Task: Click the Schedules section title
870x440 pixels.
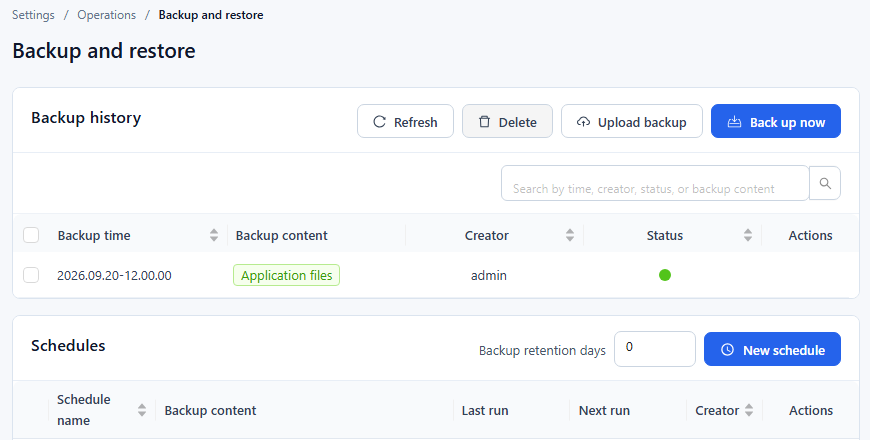Action: tap(68, 346)
